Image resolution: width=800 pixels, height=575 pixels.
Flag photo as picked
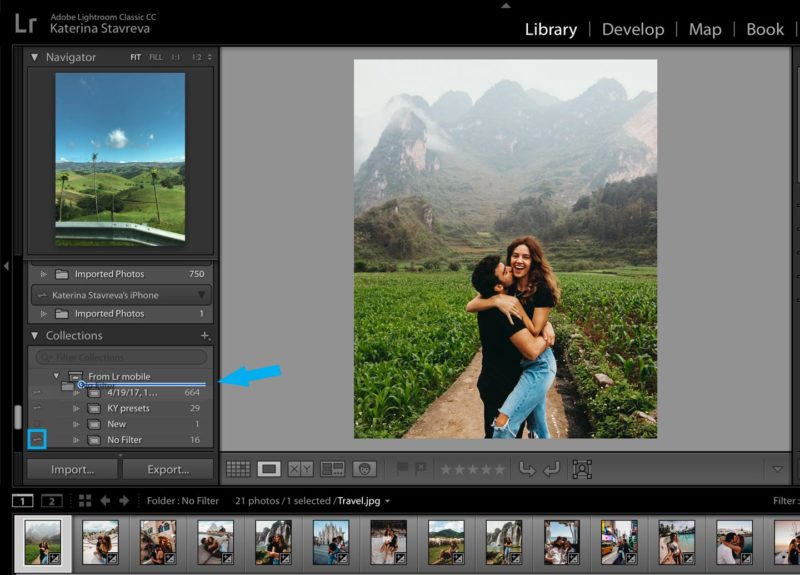click(x=402, y=468)
